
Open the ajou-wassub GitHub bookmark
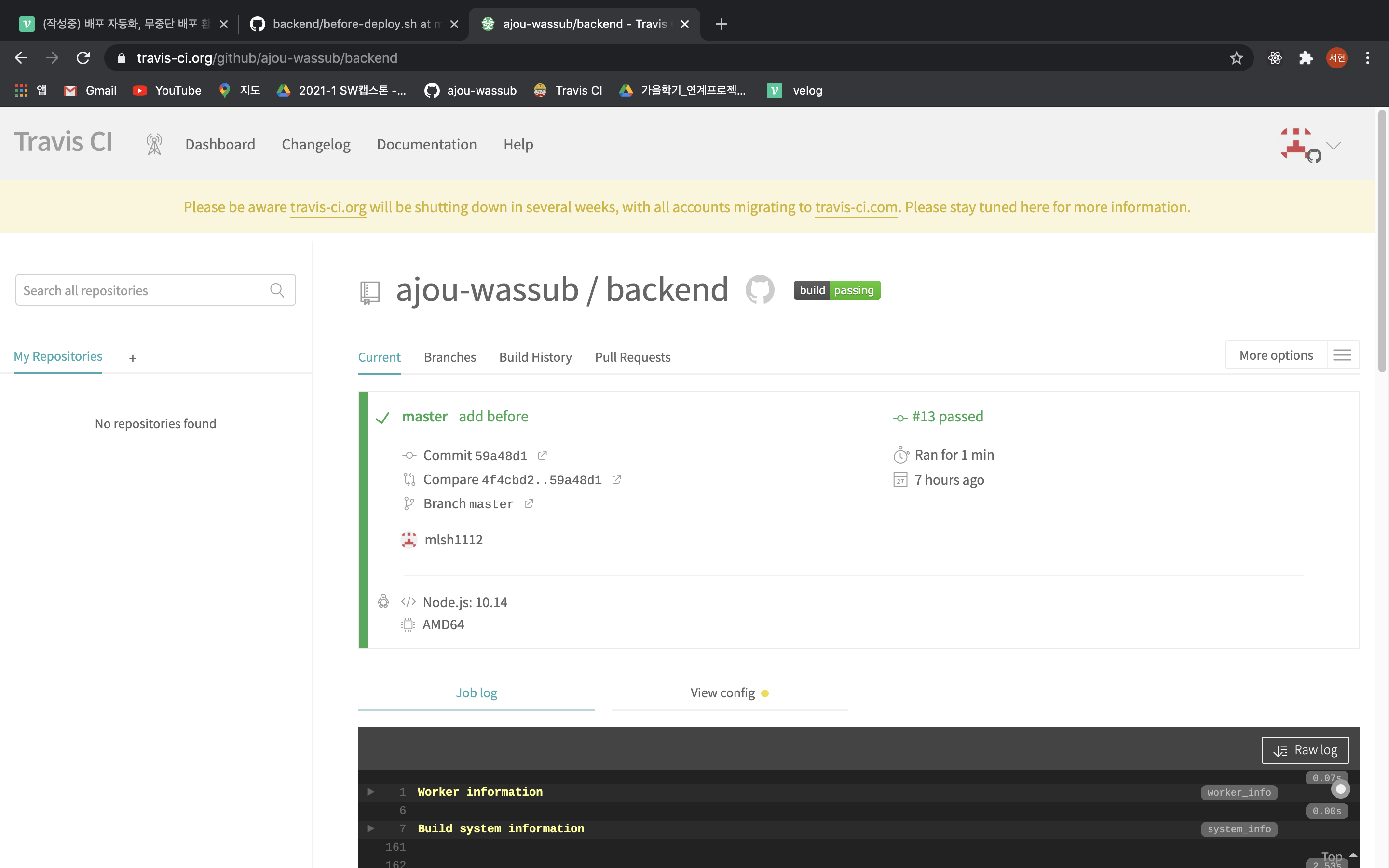pos(471,90)
